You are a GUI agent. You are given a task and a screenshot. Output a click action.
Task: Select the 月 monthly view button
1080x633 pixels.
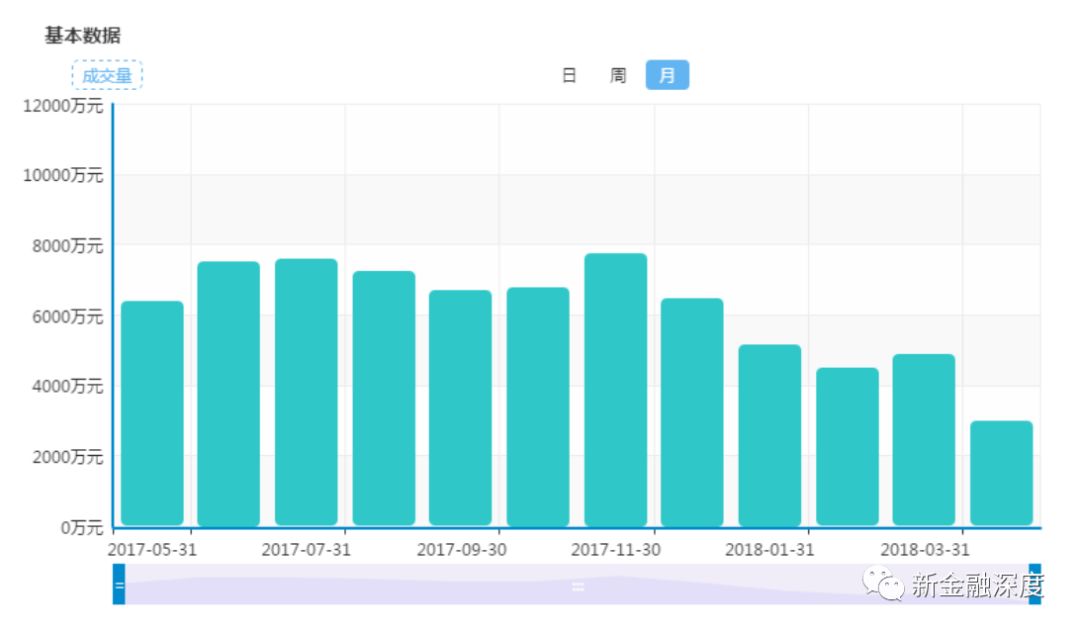point(667,75)
